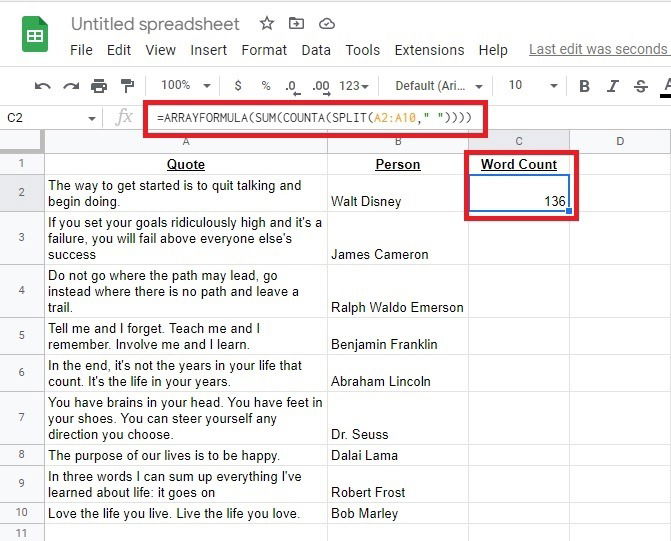The width and height of the screenshot is (671, 541).
Task: Move spreadsheet to a folder
Action: [x=296, y=23]
